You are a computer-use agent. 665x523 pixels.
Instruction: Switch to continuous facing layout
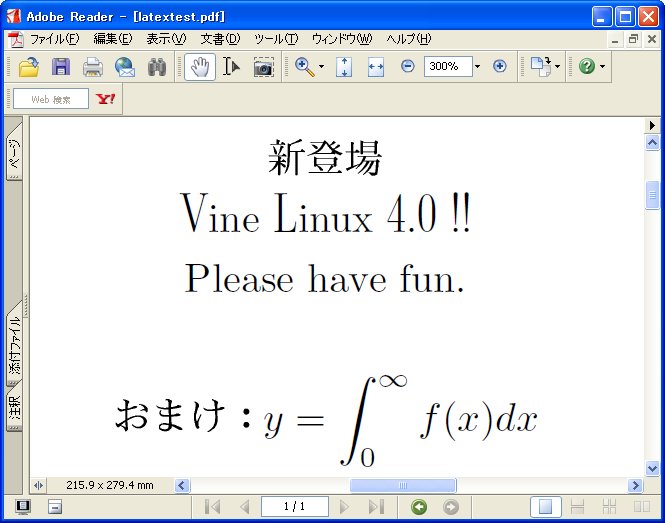pyautogui.click(x=609, y=506)
